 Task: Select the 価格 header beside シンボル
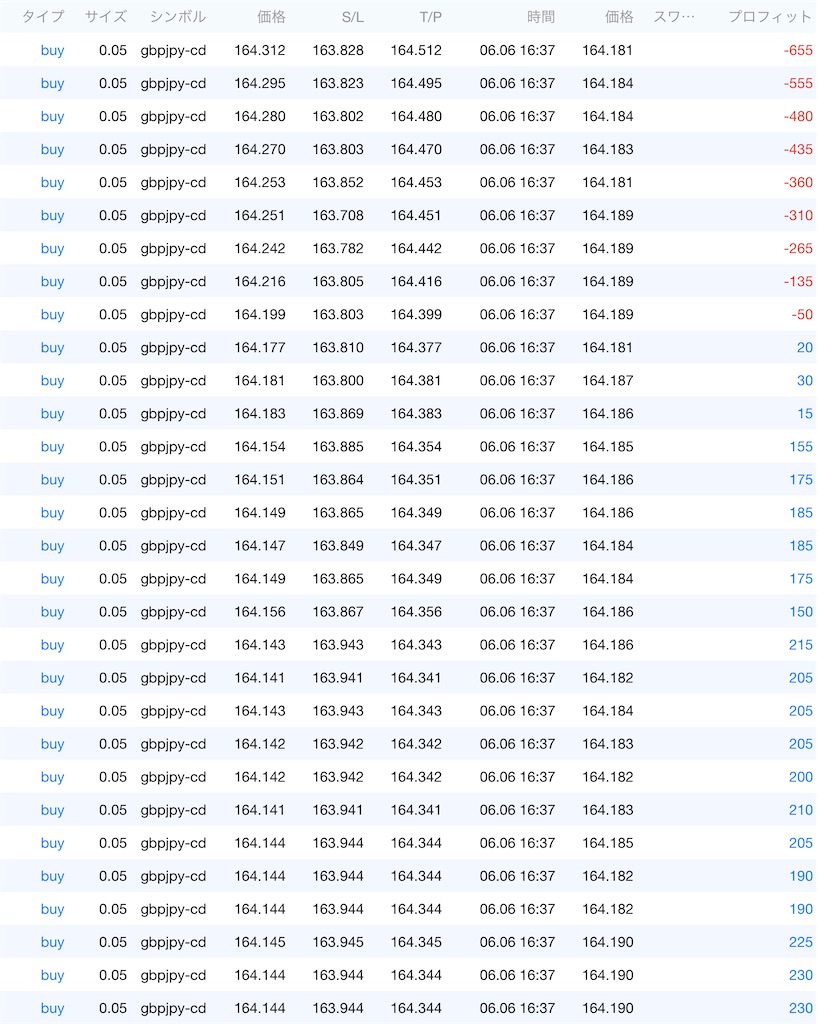271,17
